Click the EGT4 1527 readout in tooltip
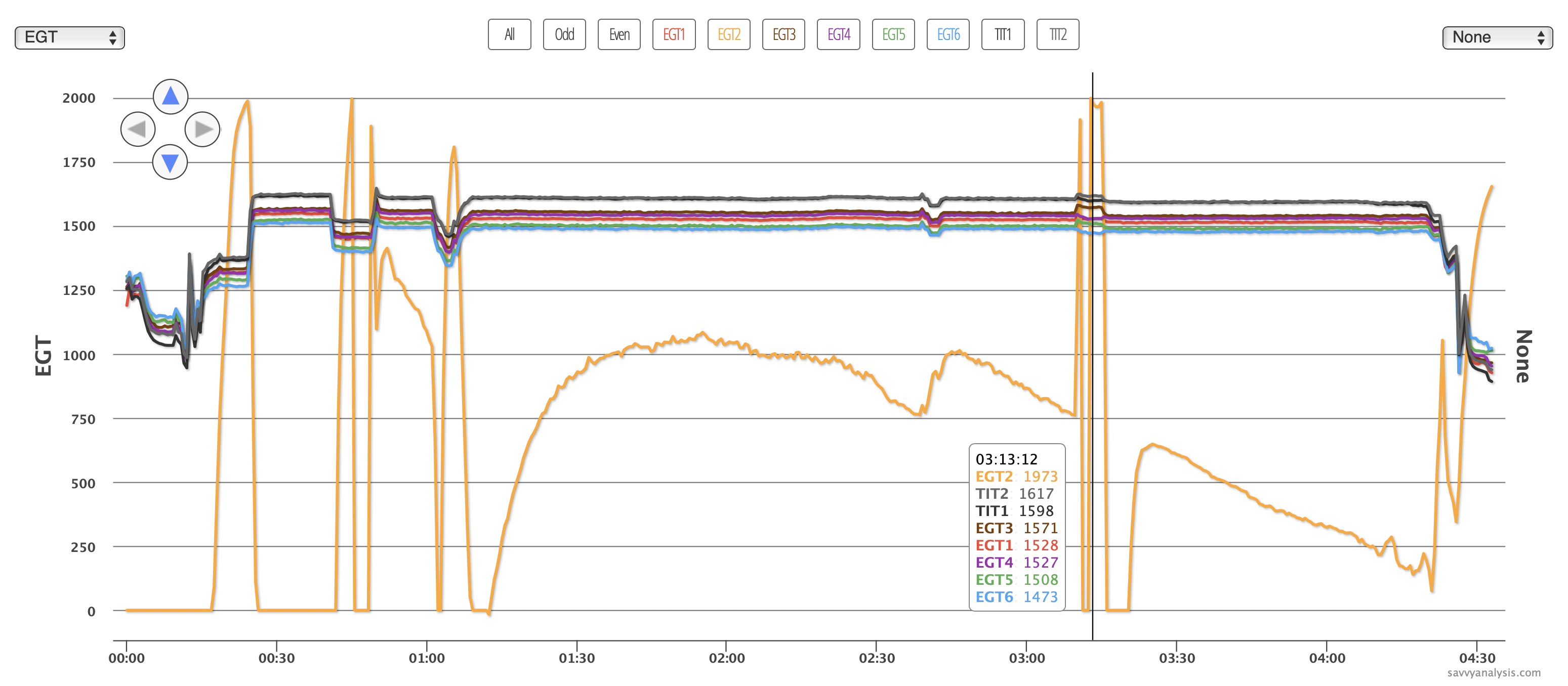This screenshot has width=1568, height=686. coord(1016,563)
